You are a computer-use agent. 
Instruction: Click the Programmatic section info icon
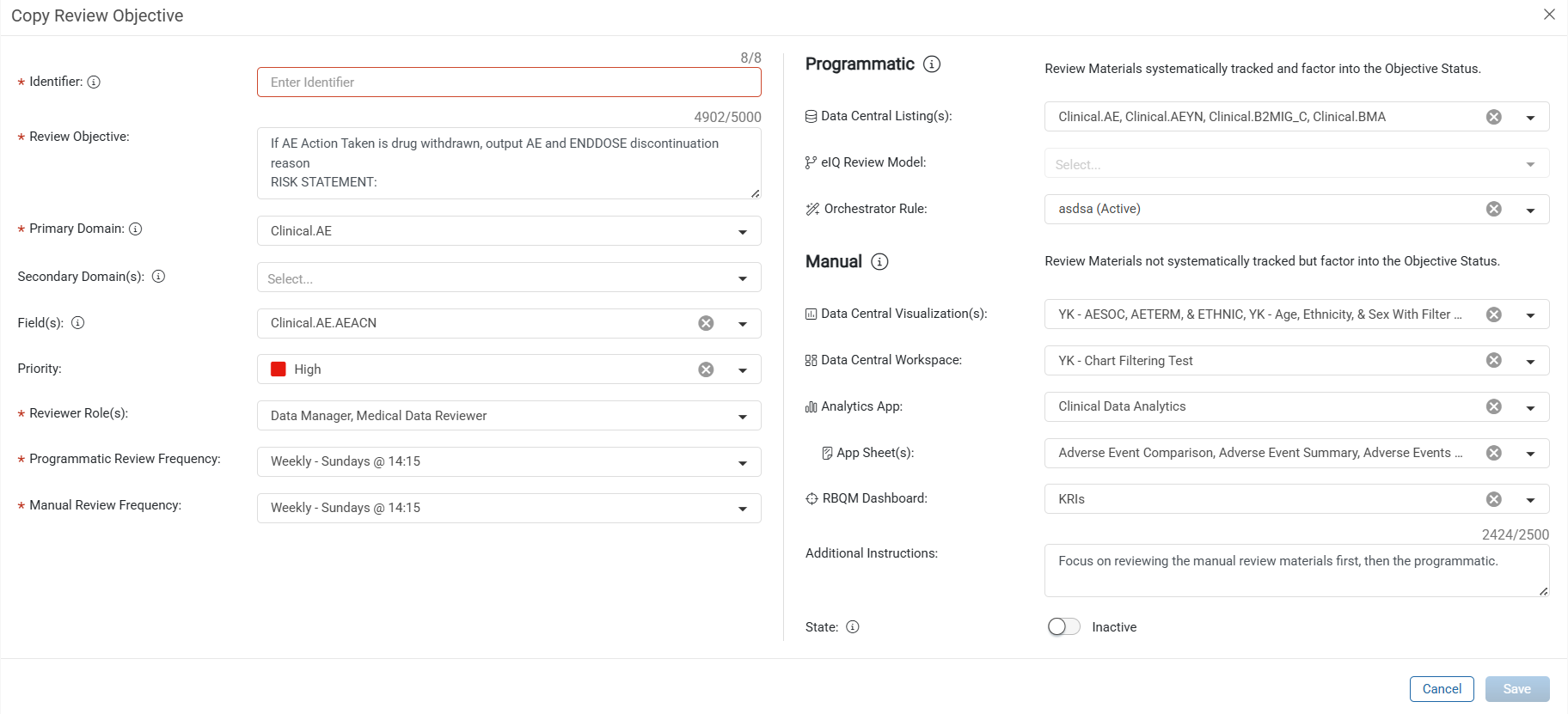[x=932, y=64]
